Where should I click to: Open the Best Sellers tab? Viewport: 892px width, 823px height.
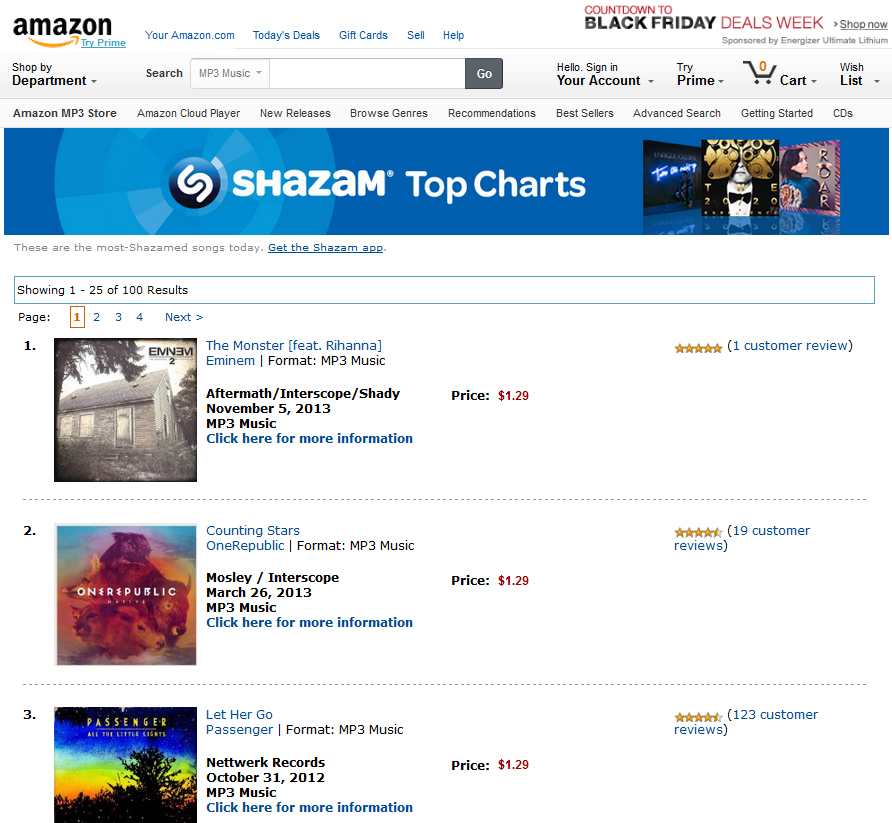click(x=585, y=113)
